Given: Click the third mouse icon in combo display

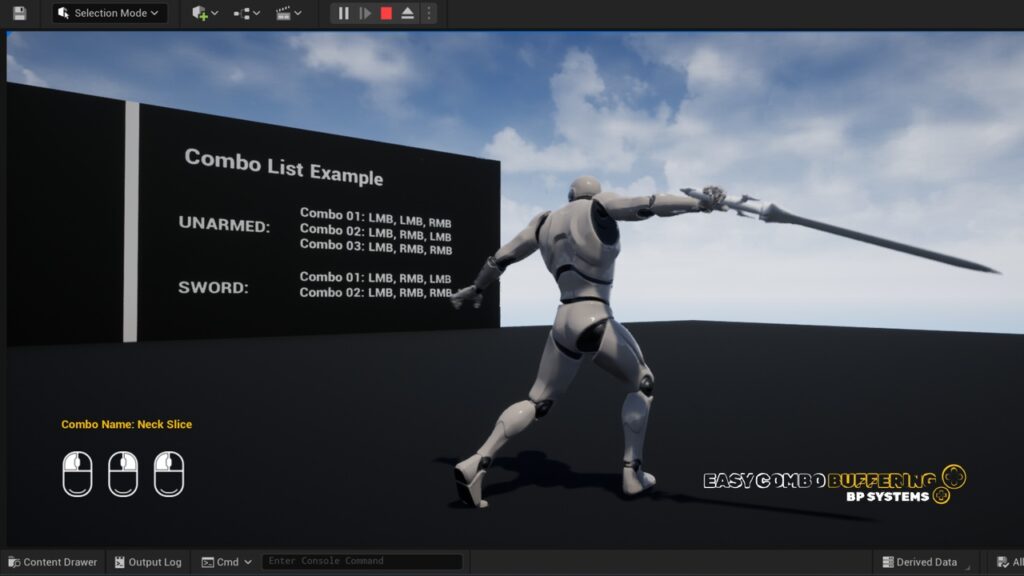Looking at the screenshot, I should click(x=168, y=473).
